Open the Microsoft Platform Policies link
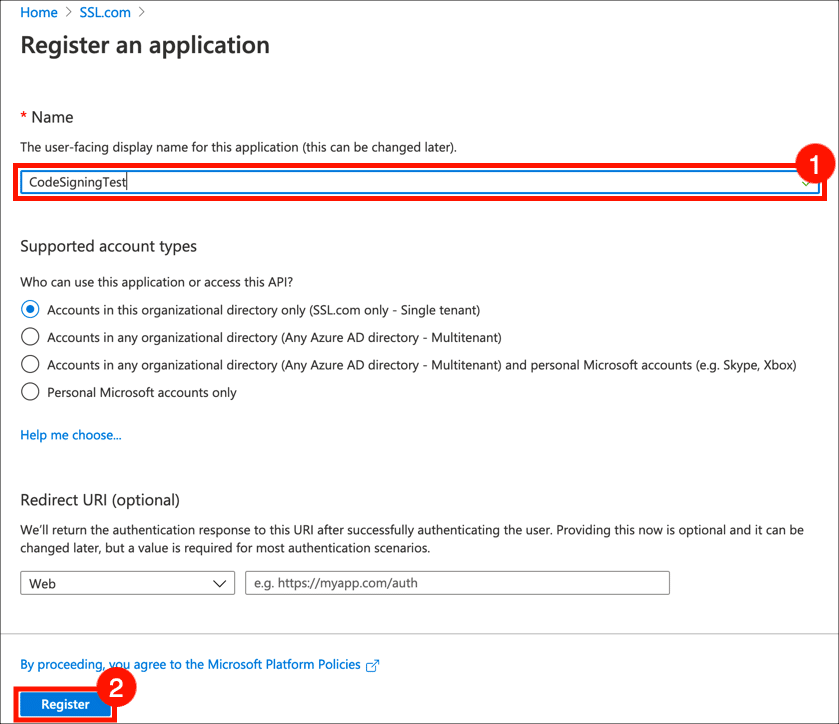Viewport: 839px width, 724px height. [191, 664]
